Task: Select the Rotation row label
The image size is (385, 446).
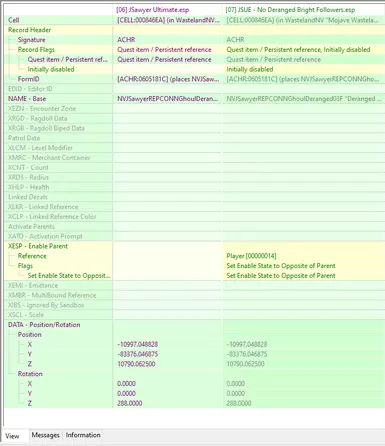Action: [x=30, y=374]
